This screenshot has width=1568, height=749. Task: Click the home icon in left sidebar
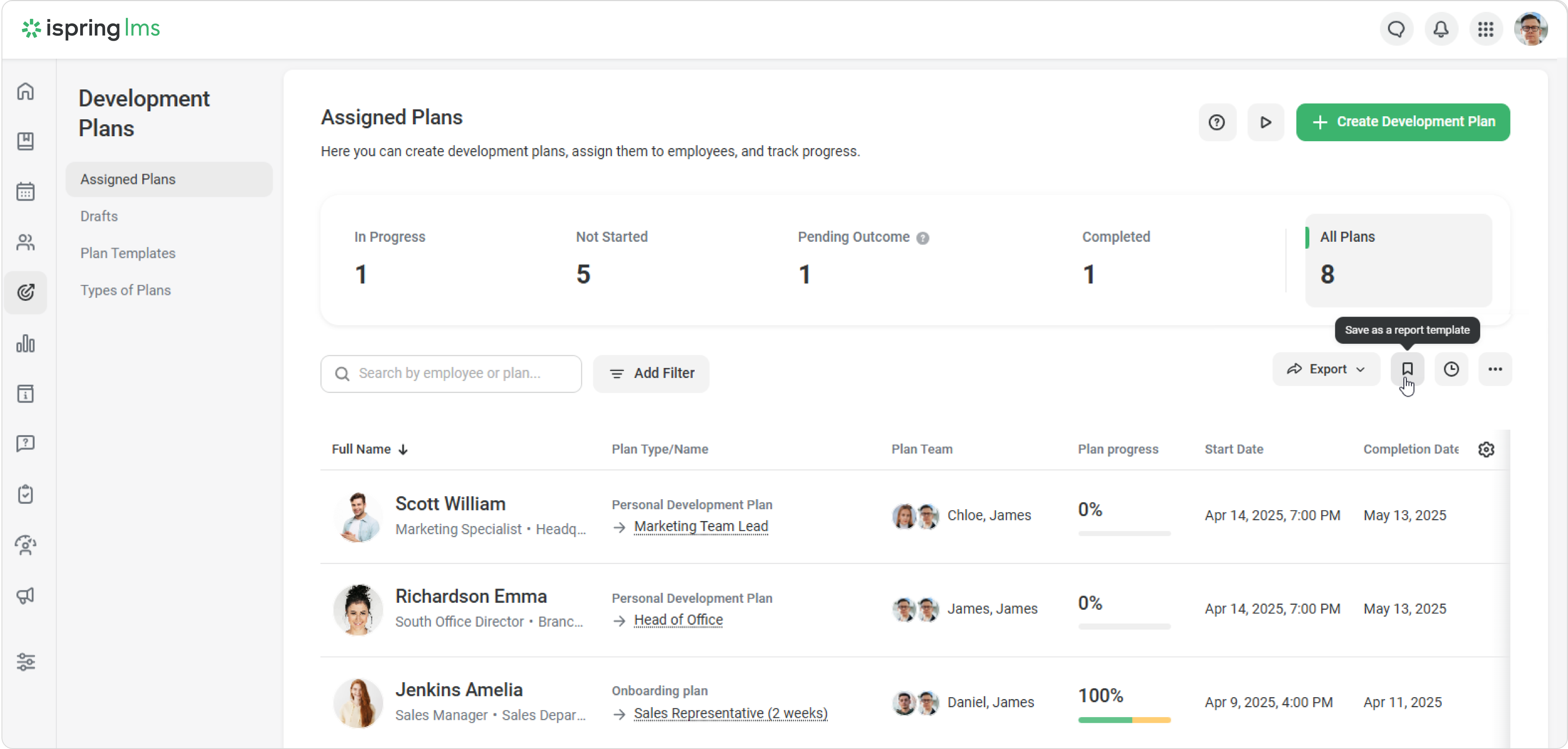pos(26,91)
